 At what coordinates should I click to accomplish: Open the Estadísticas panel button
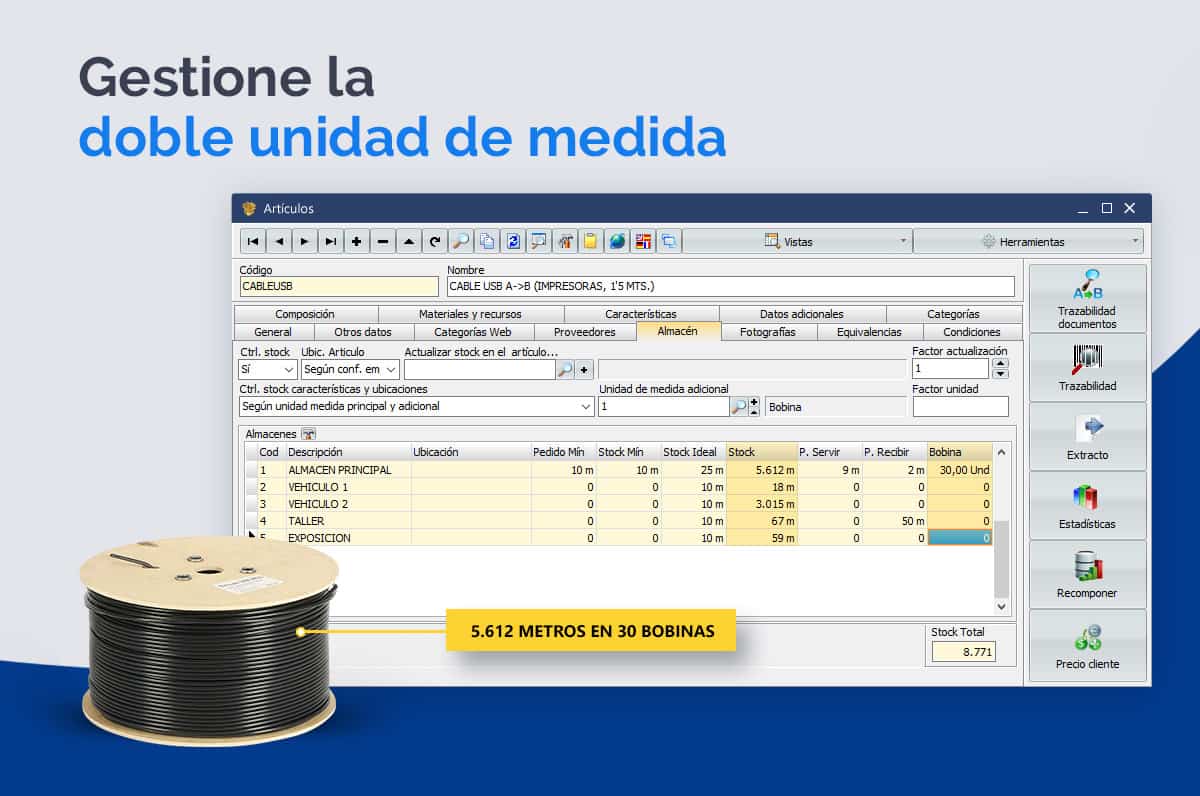1087,506
